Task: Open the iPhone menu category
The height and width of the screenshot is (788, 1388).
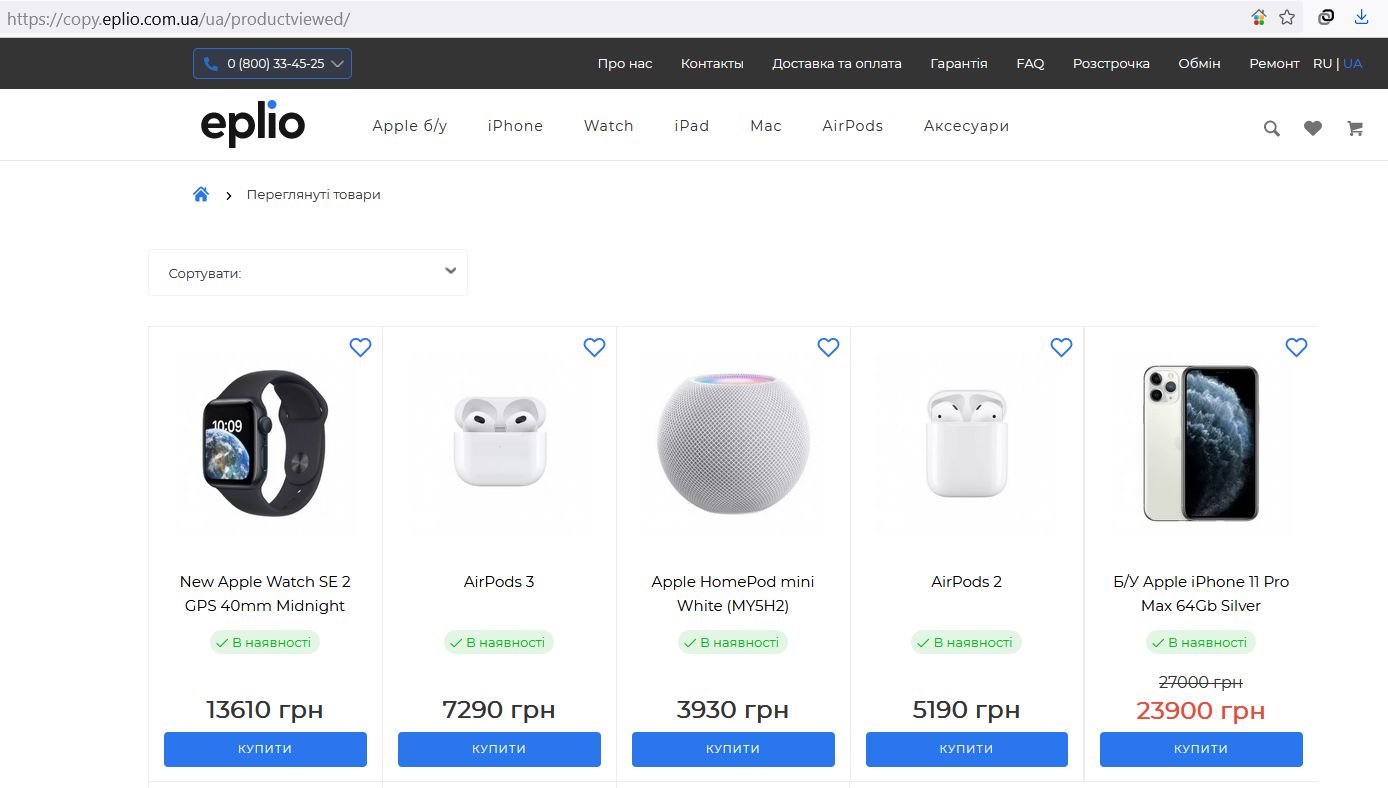Action: [515, 126]
